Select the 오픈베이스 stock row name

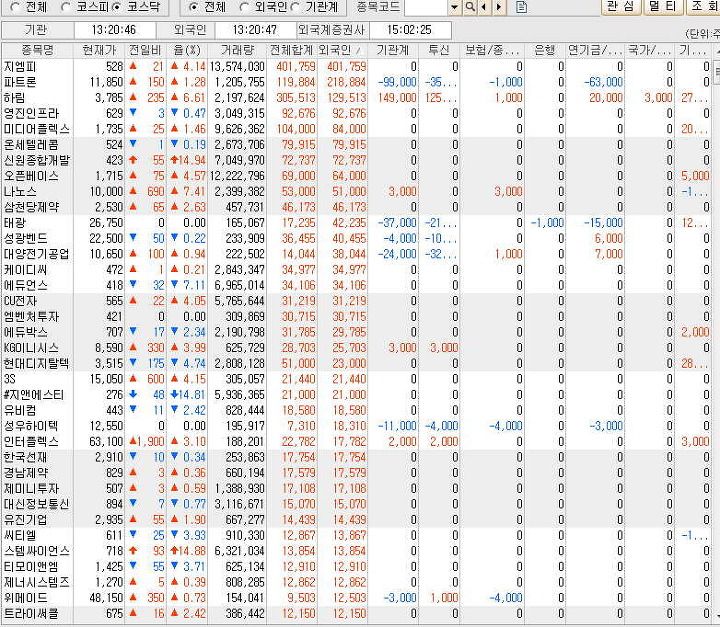[x=32, y=176]
